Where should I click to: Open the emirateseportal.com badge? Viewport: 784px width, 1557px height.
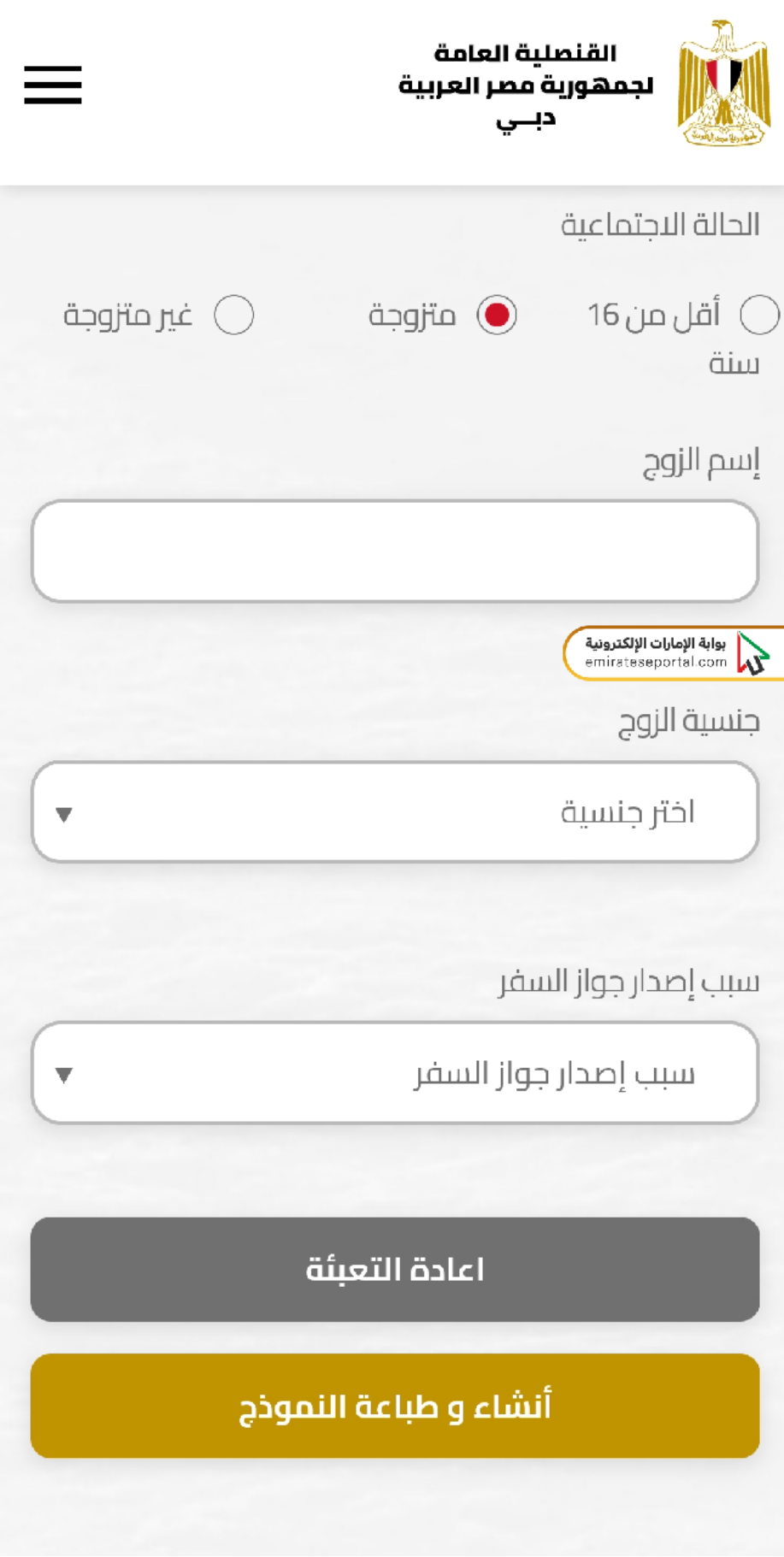[x=673, y=653]
